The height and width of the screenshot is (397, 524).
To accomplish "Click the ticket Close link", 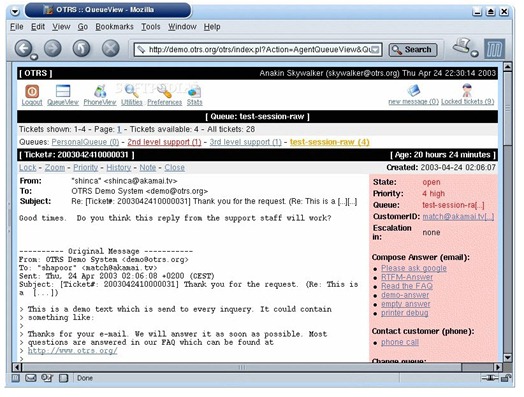I will tap(174, 167).
